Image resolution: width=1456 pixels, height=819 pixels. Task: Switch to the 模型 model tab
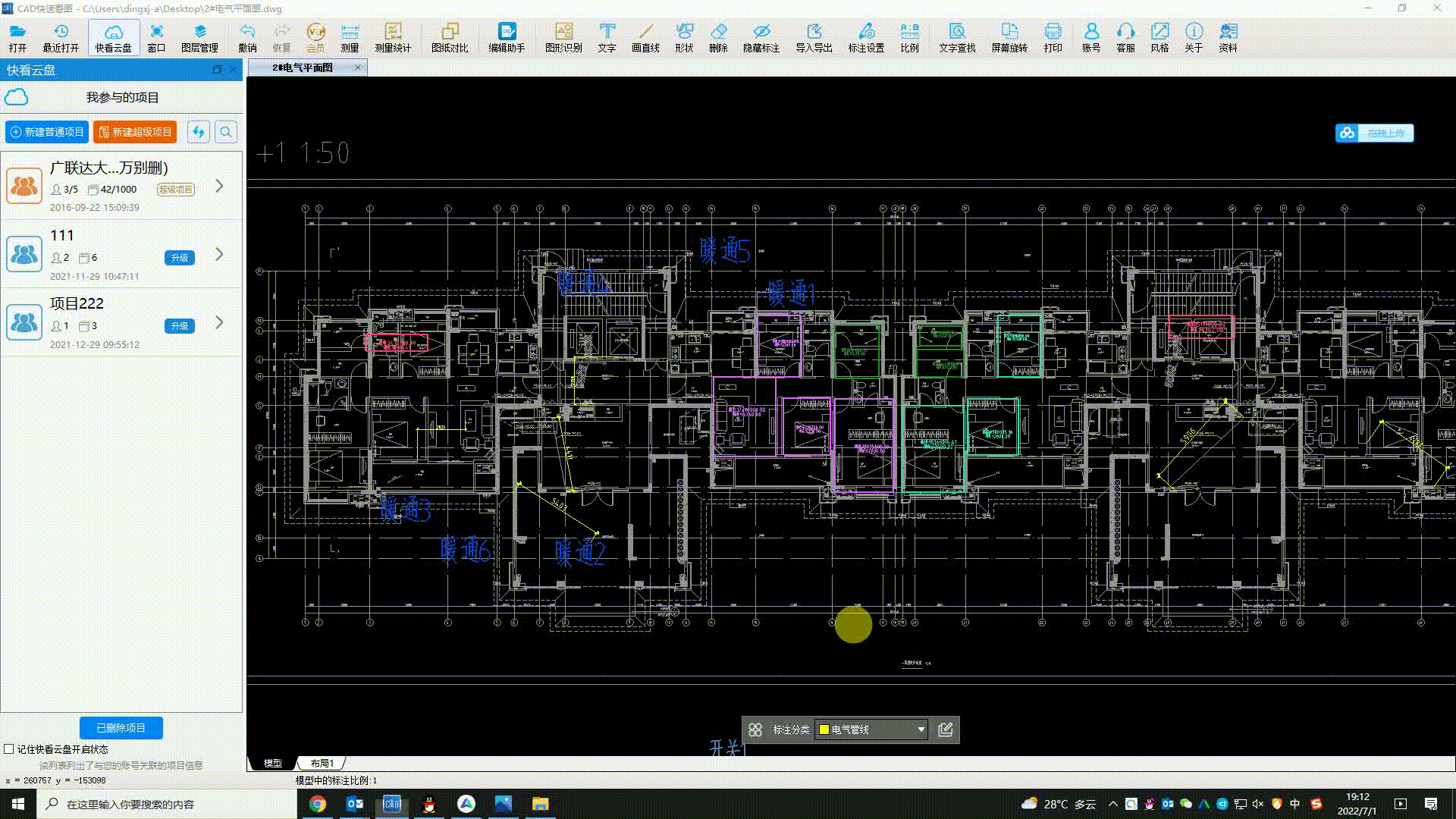272,763
